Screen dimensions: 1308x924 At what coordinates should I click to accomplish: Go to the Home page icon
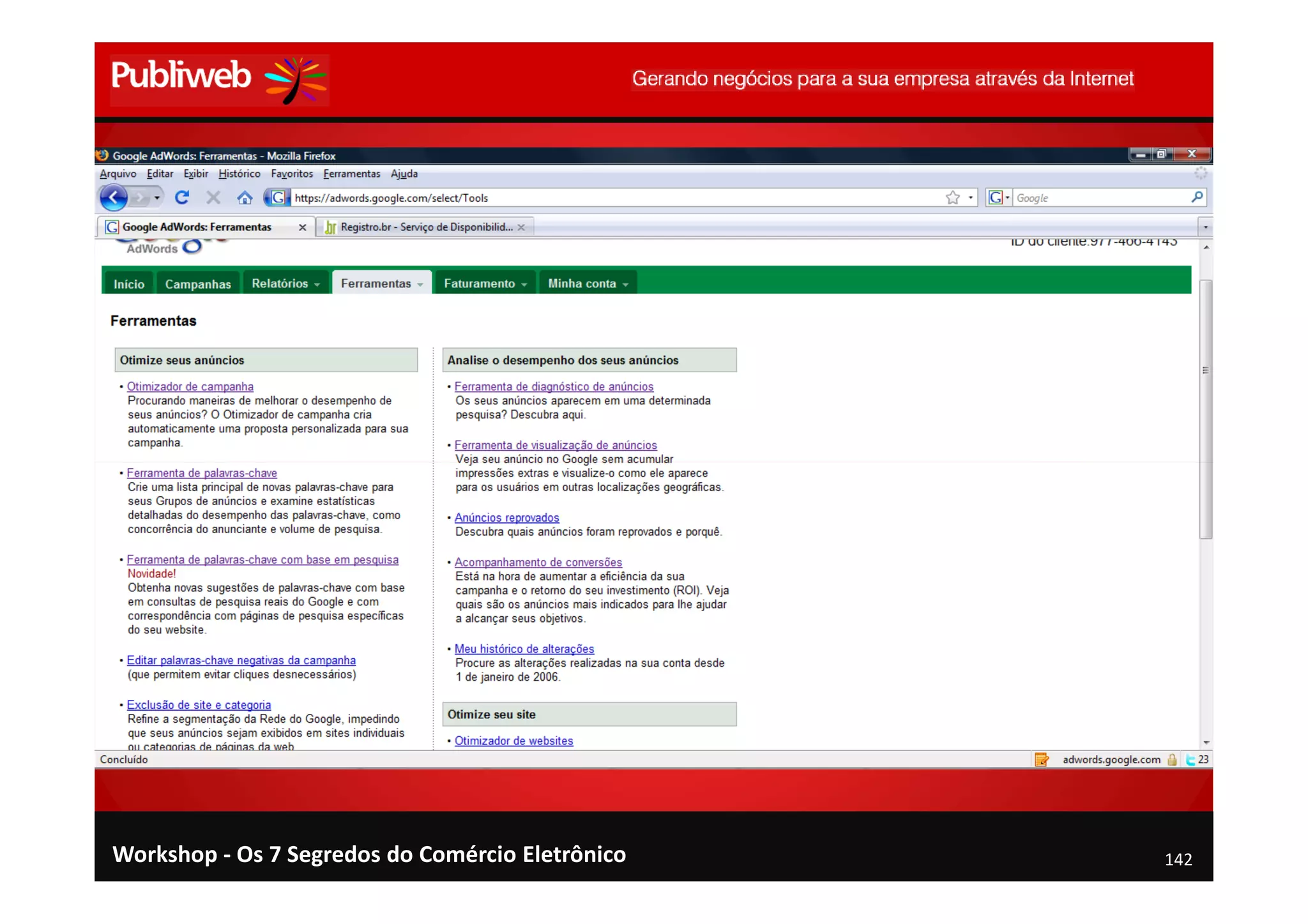pyautogui.click(x=245, y=198)
